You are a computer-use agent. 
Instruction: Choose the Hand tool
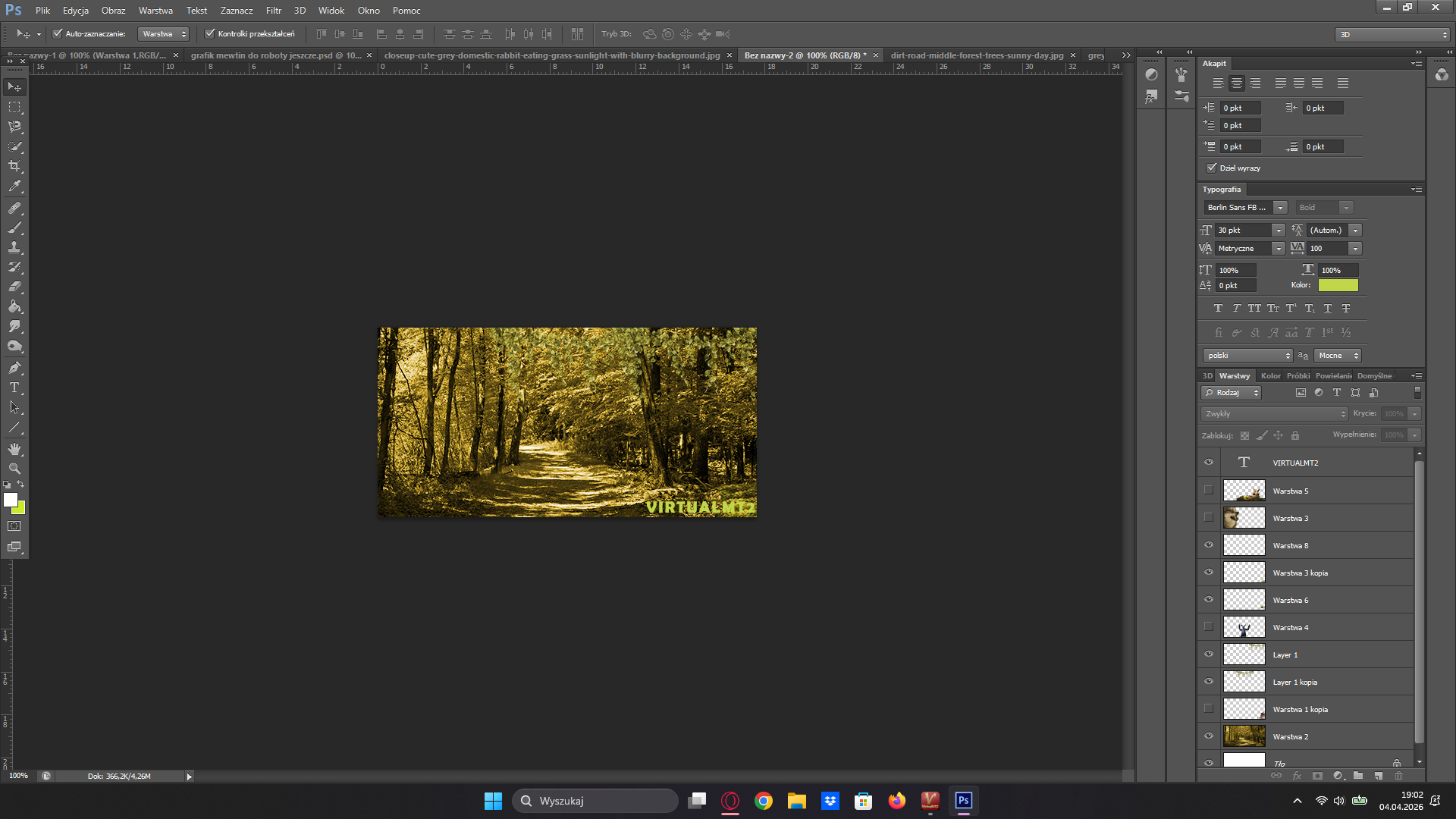[14, 449]
